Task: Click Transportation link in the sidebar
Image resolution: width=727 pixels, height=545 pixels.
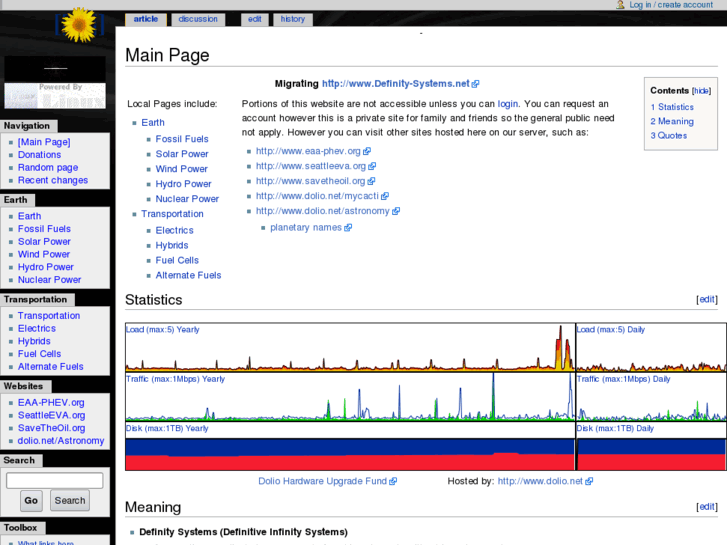Action: click(49, 316)
